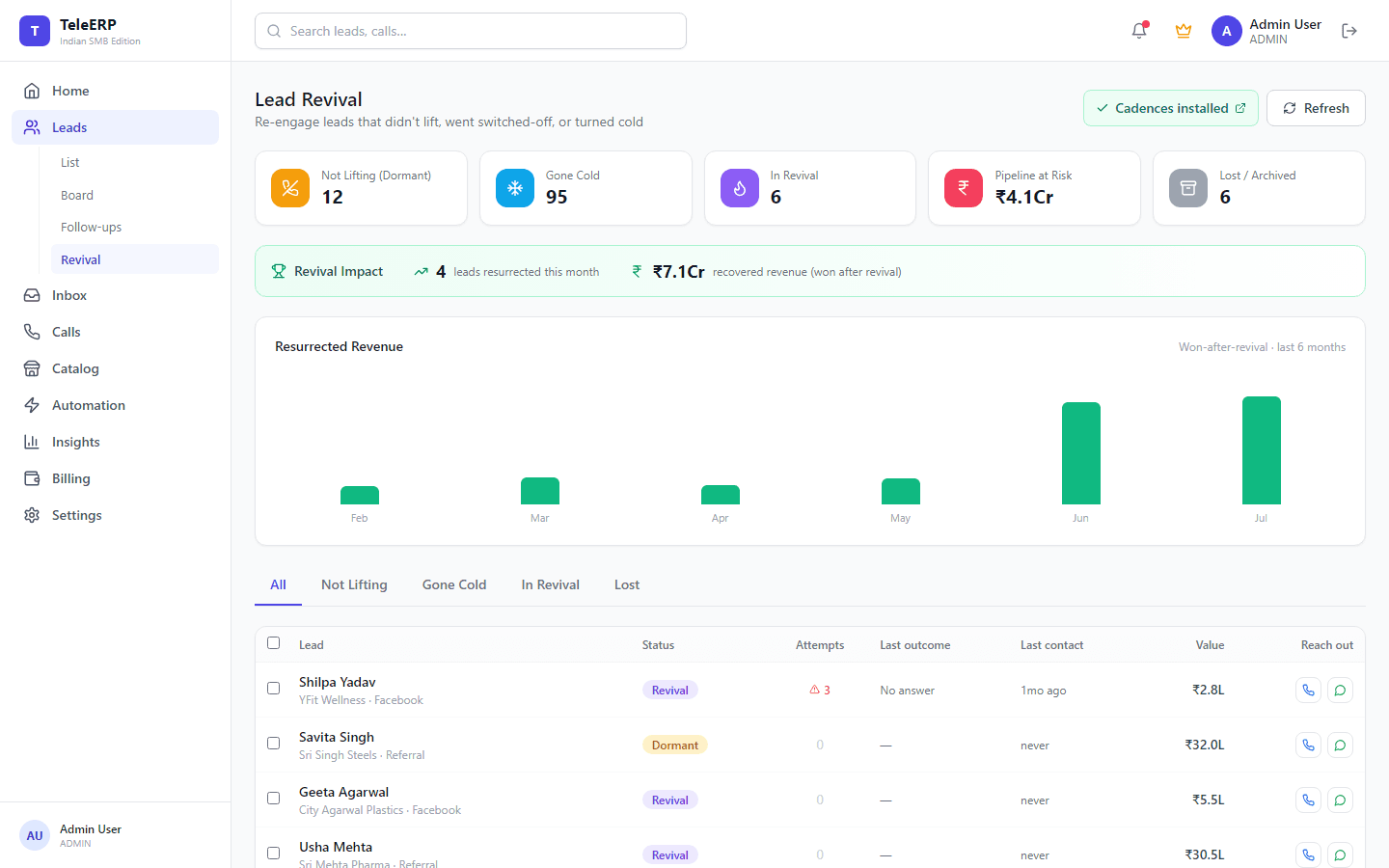Click the Jul bar in Resurrected Revenue chart
The image size is (1389, 868).
pos(1261,450)
